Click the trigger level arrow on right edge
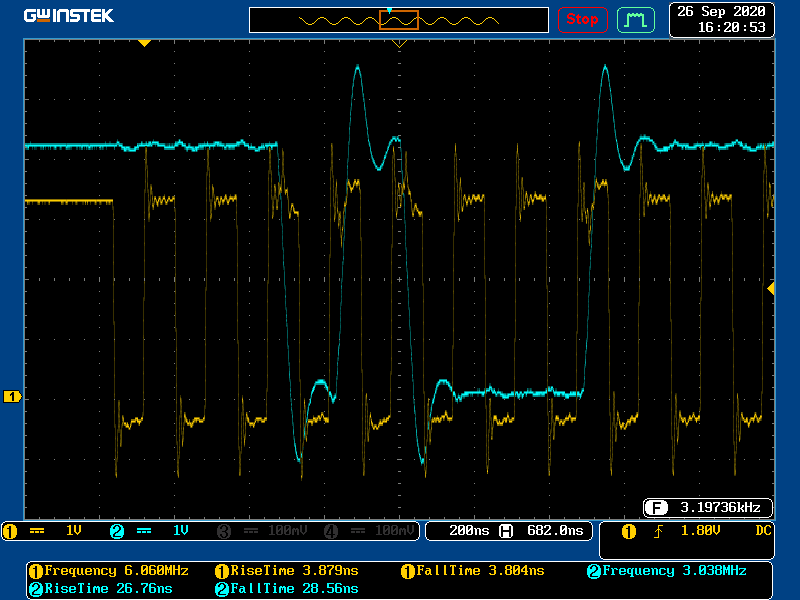The image size is (800, 600). coord(770,288)
